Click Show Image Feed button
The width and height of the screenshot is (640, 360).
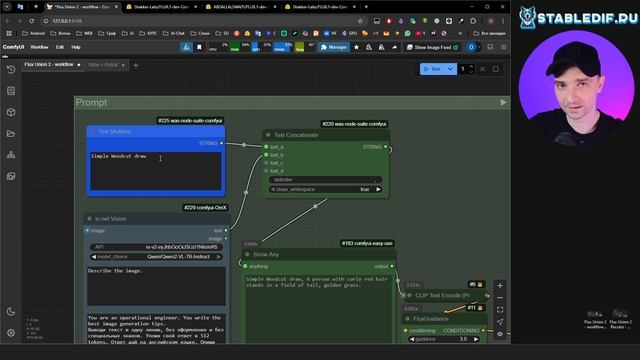pos(432,47)
